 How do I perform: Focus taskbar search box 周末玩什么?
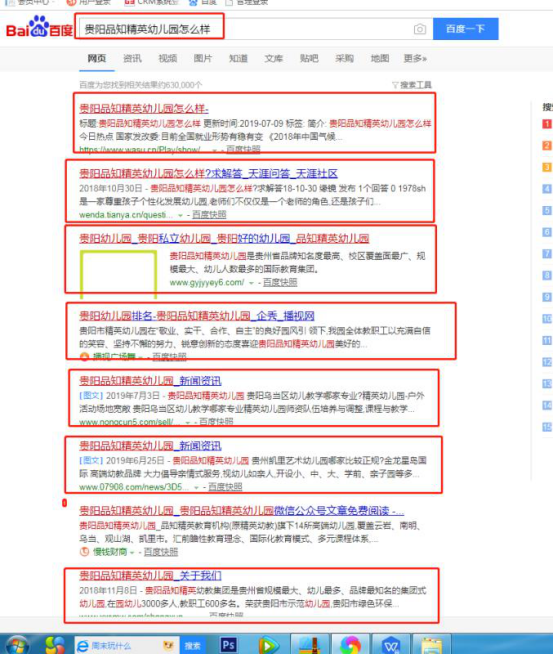coord(127,646)
